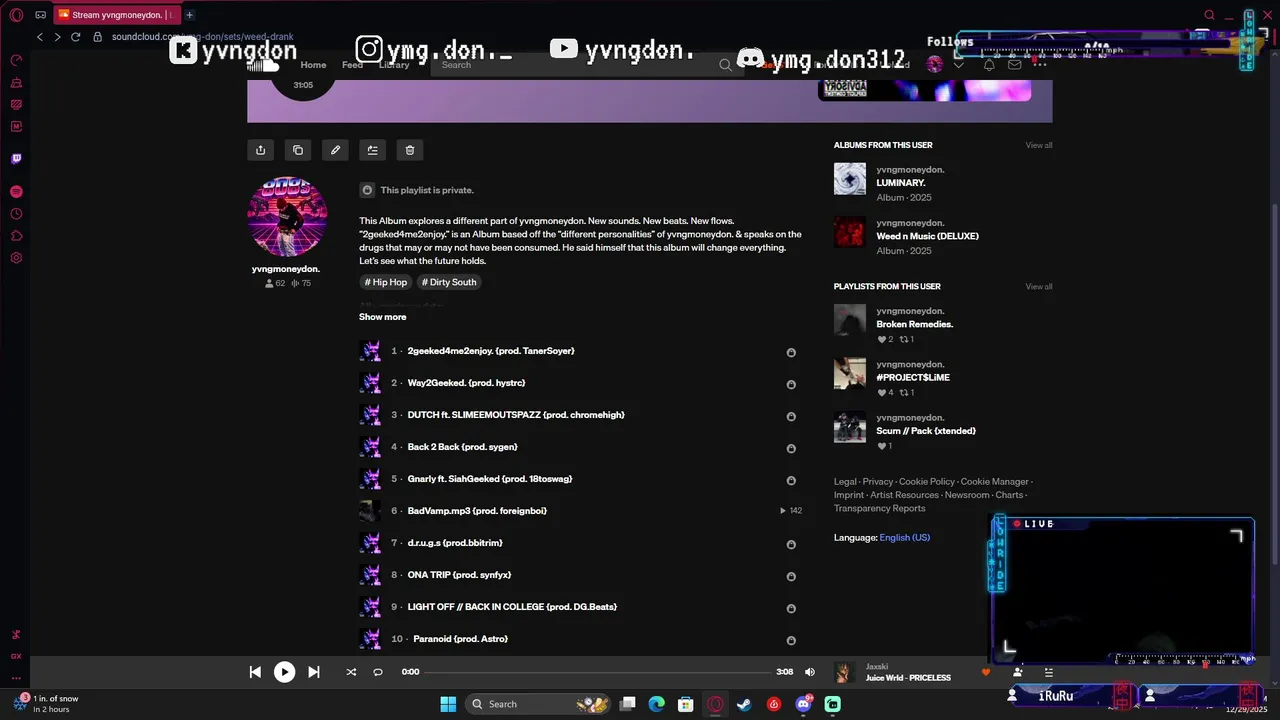Skip to the next track
This screenshot has height=720, width=1280.
(314, 672)
